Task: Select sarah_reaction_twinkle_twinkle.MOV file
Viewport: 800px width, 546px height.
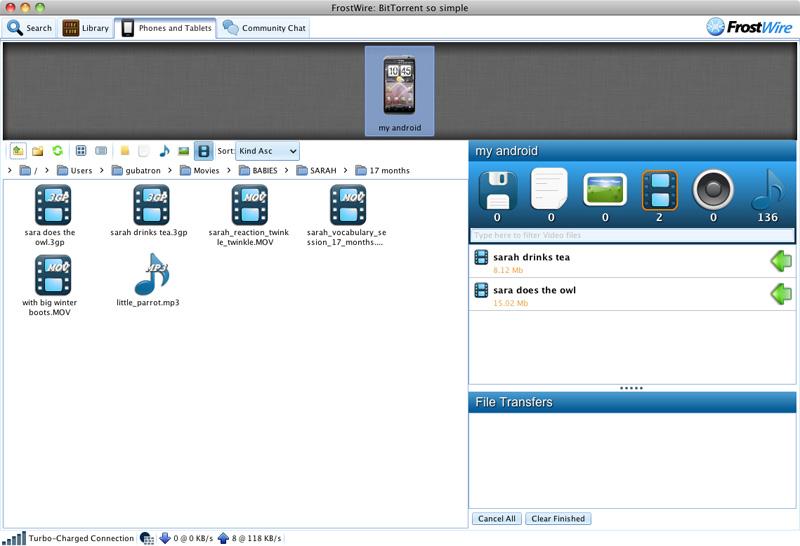Action: [x=248, y=215]
